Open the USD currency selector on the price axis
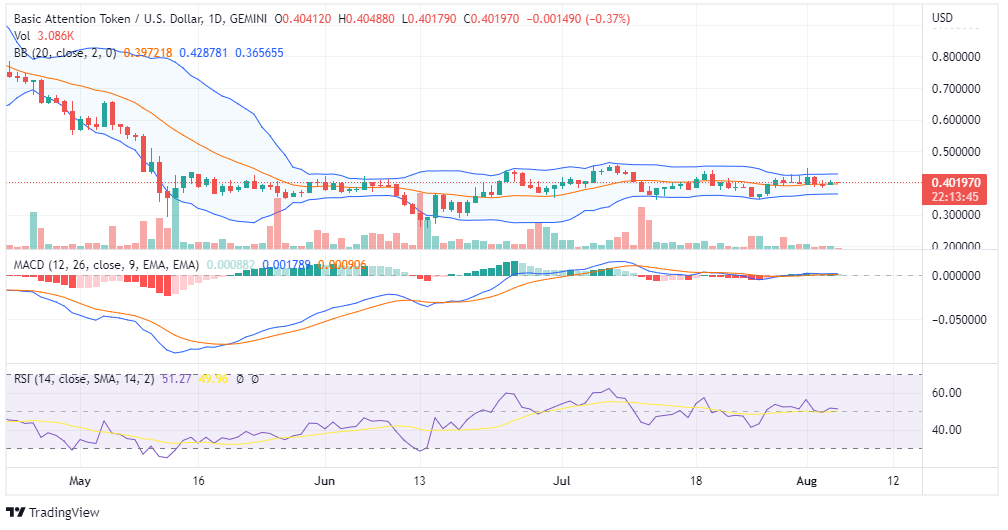The image size is (1008, 530). click(x=942, y=18)
